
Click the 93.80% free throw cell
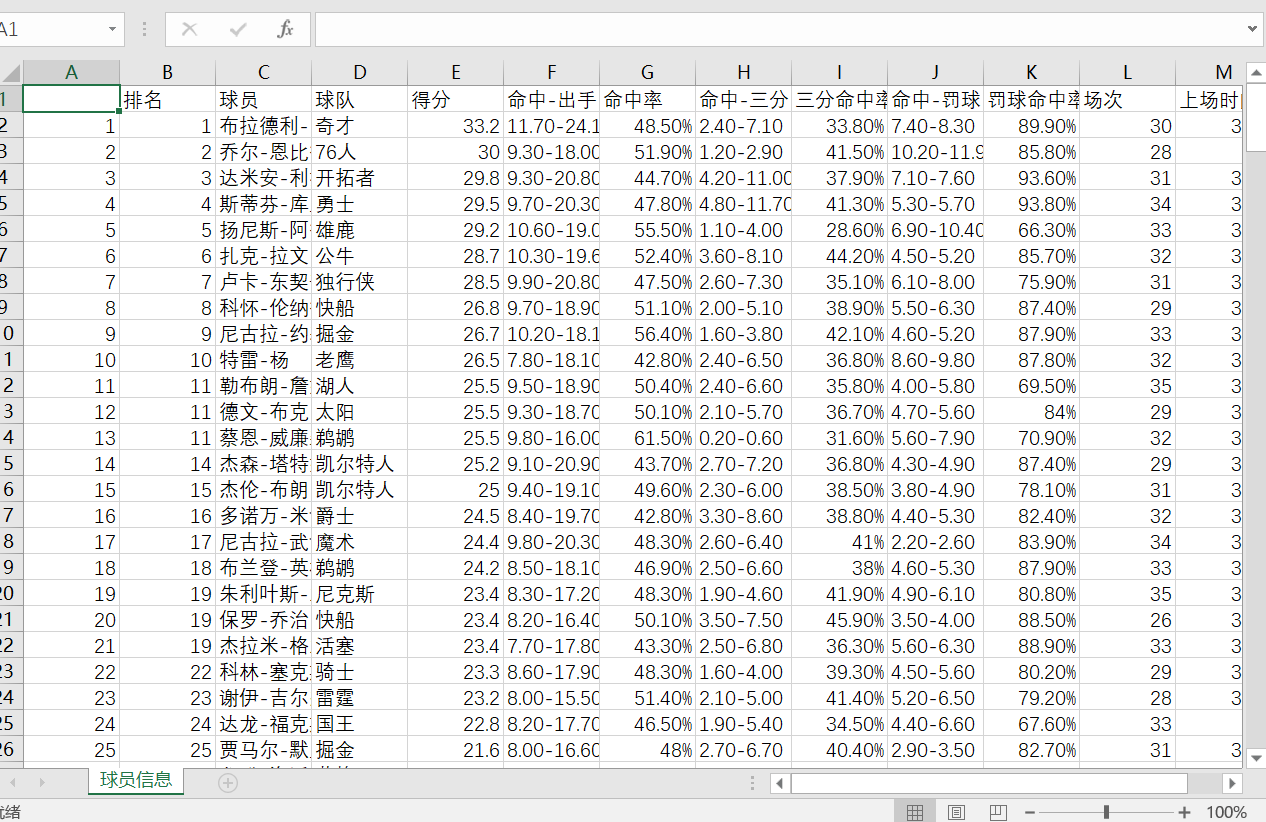[1031, 204]
